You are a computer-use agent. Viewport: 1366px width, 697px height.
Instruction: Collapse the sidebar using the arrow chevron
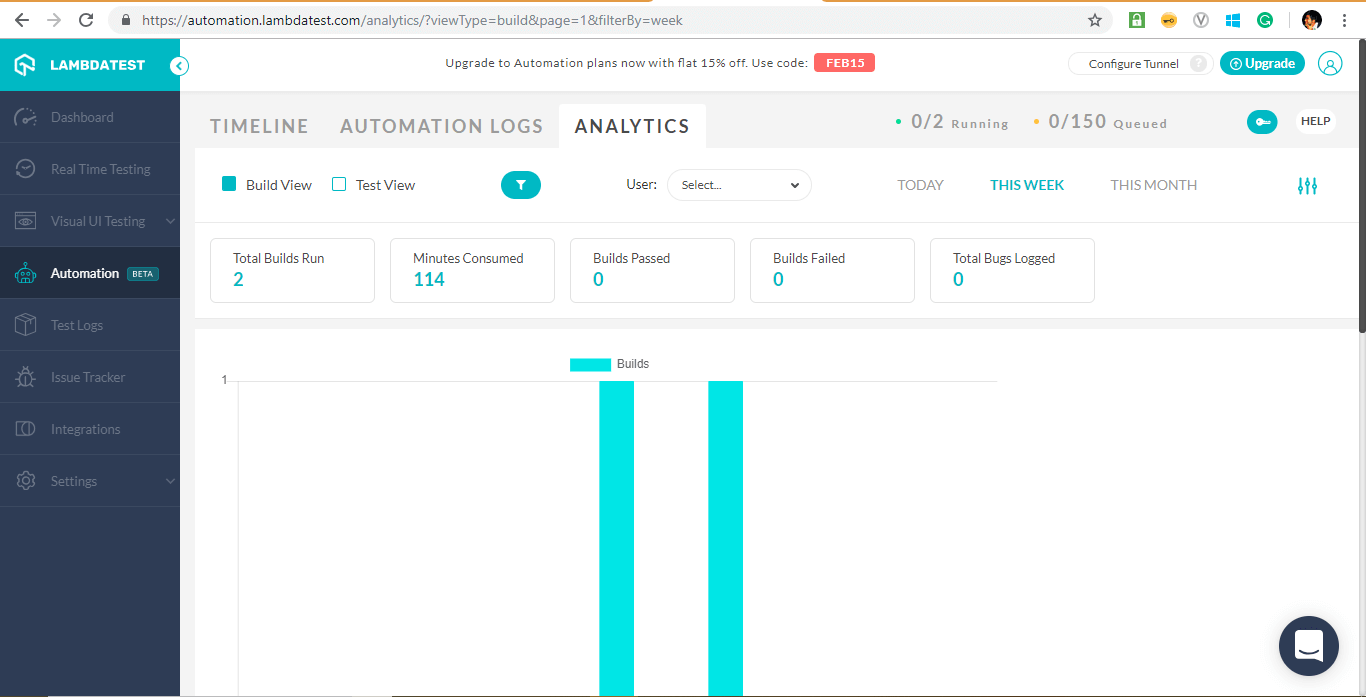coord(179,65)
